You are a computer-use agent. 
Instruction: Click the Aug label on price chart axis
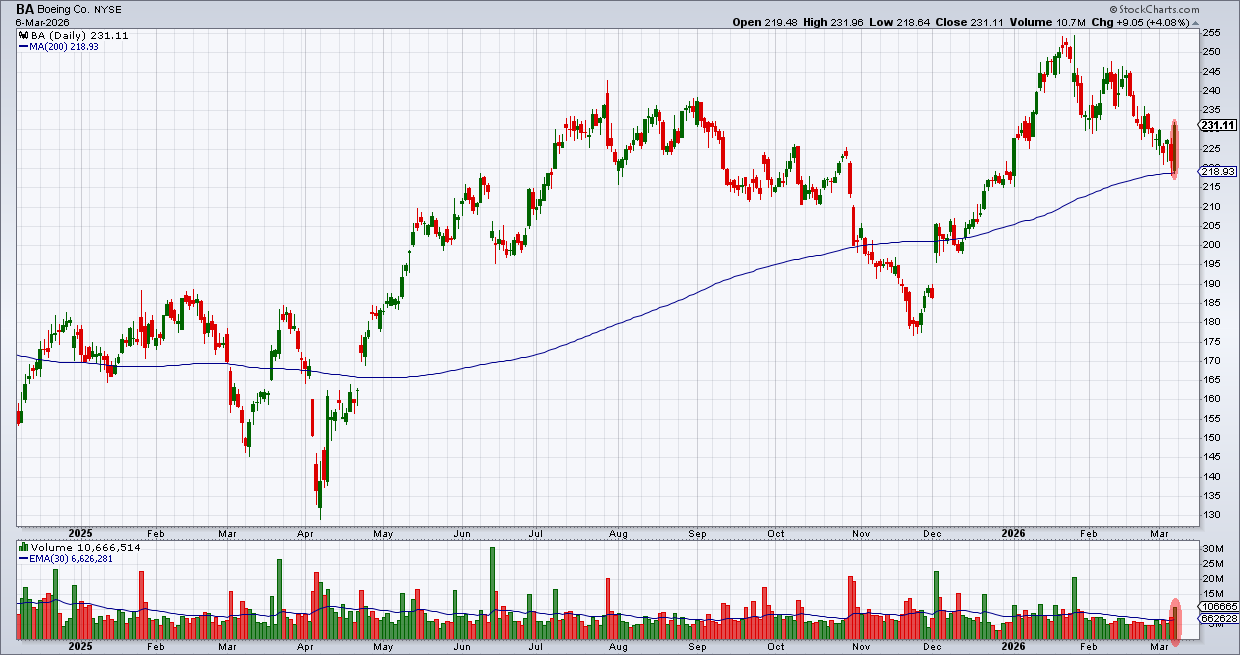coord(619,533)
